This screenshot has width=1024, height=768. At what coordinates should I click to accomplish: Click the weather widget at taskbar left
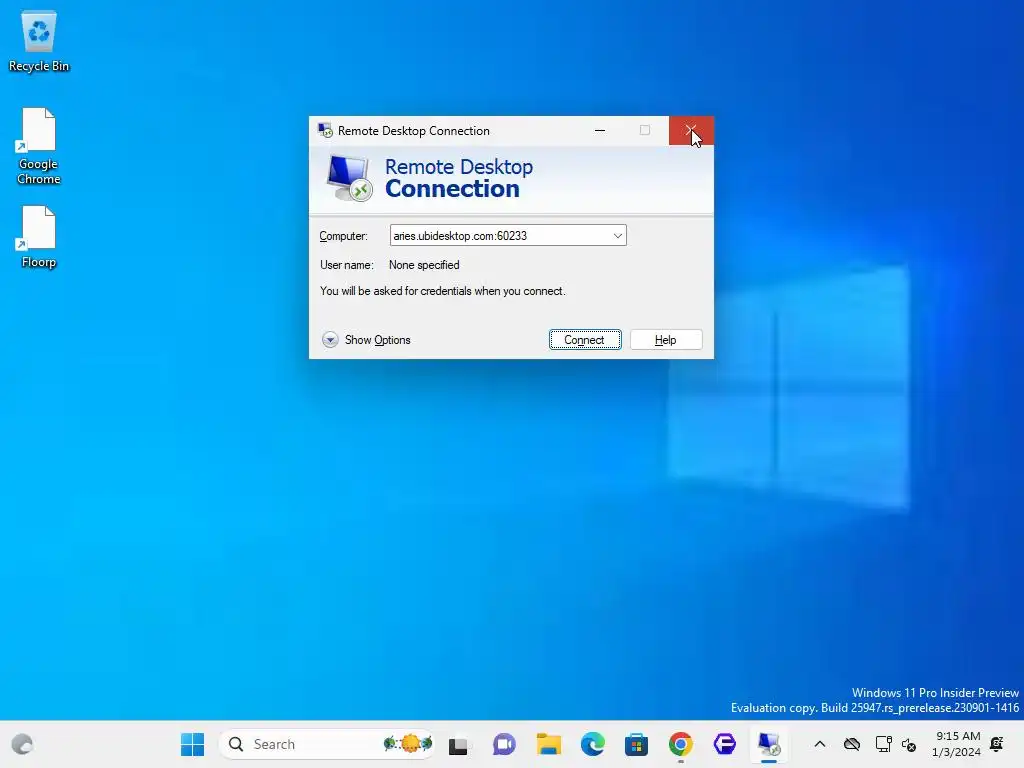(22, 744)
